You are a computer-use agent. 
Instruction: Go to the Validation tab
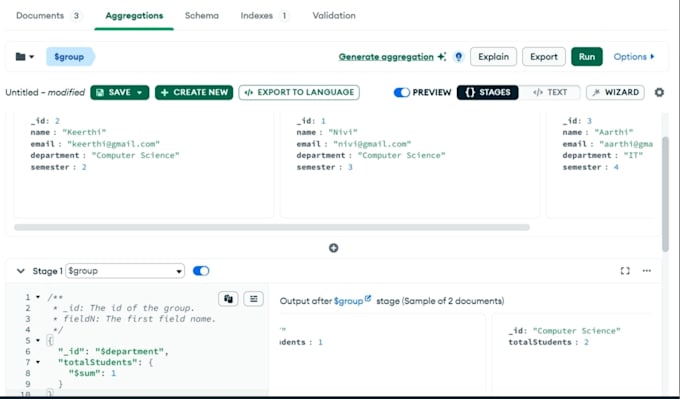(x=334, y=16)
